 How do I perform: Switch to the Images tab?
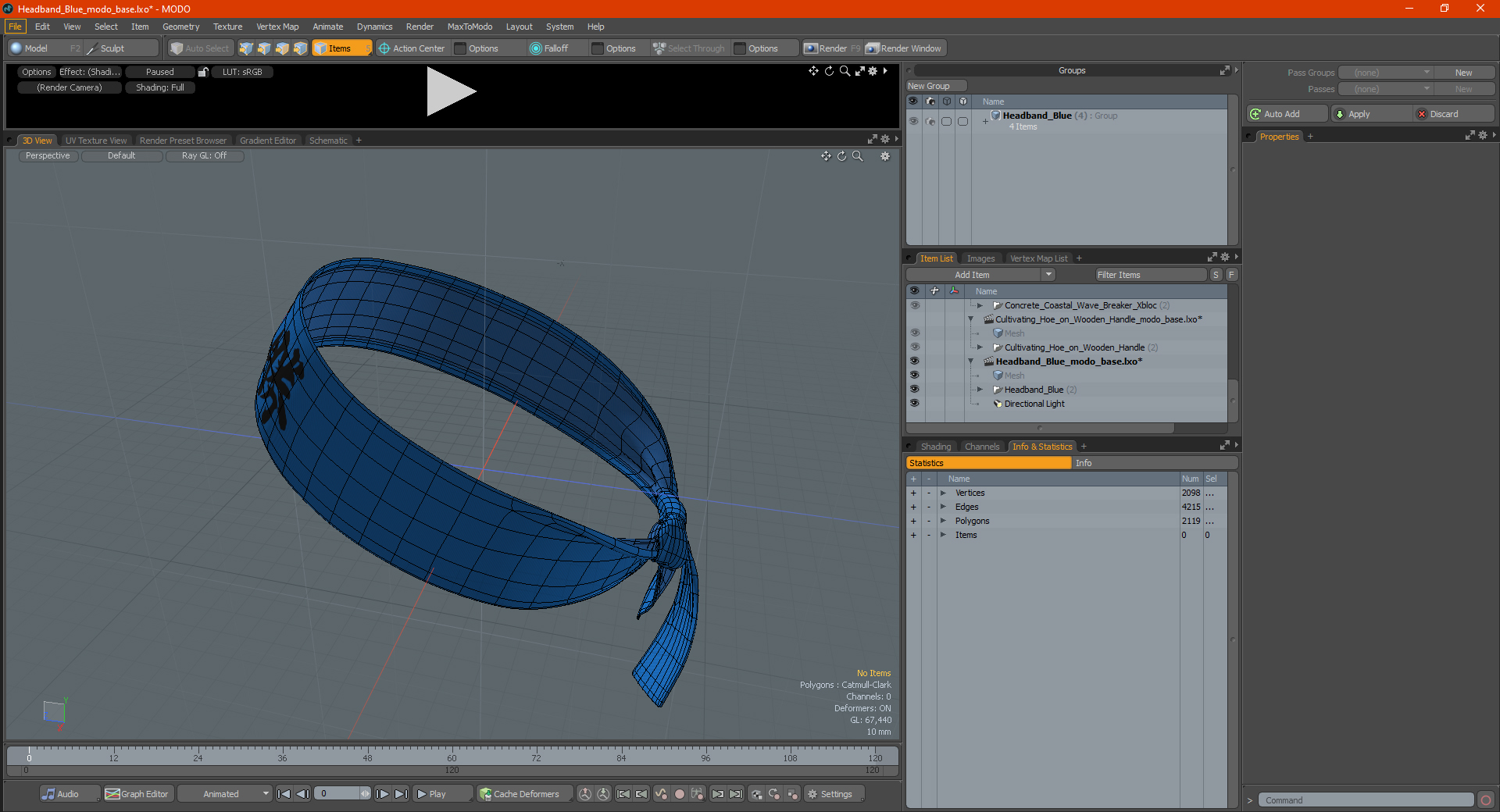click(980, 258)
